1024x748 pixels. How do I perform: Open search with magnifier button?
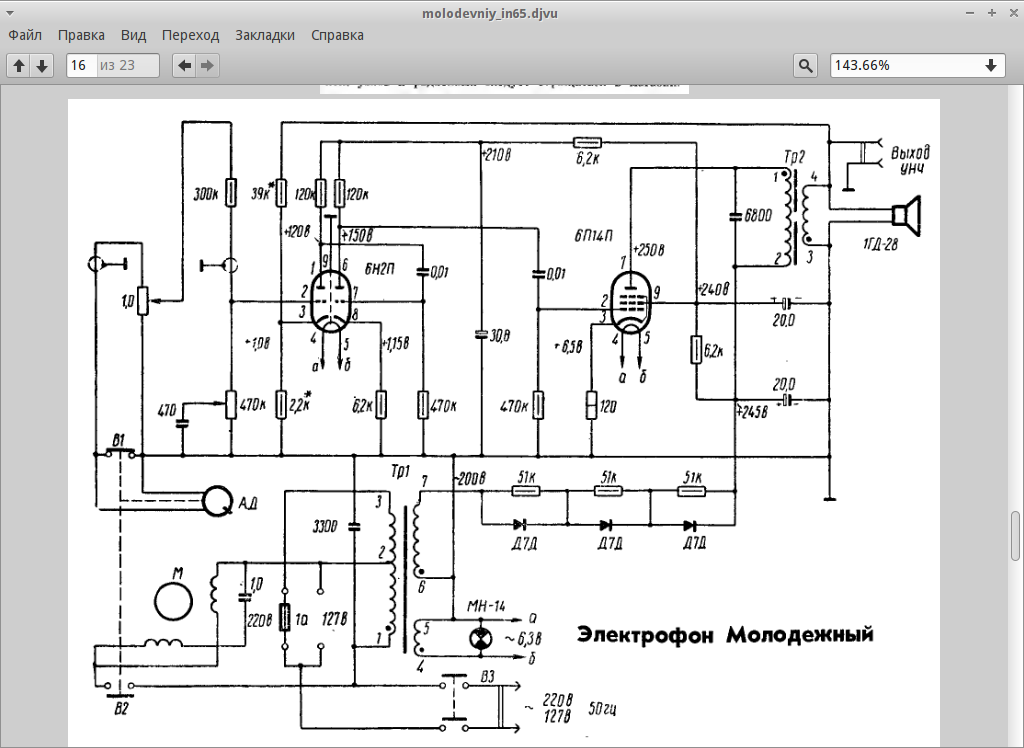[806, 65]
